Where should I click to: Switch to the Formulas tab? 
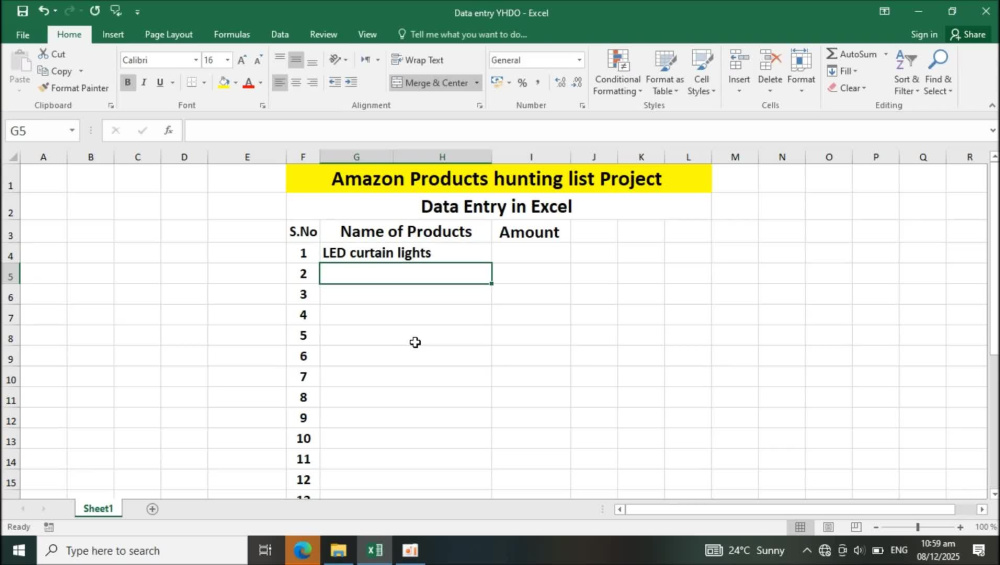(x=232, y=34)
